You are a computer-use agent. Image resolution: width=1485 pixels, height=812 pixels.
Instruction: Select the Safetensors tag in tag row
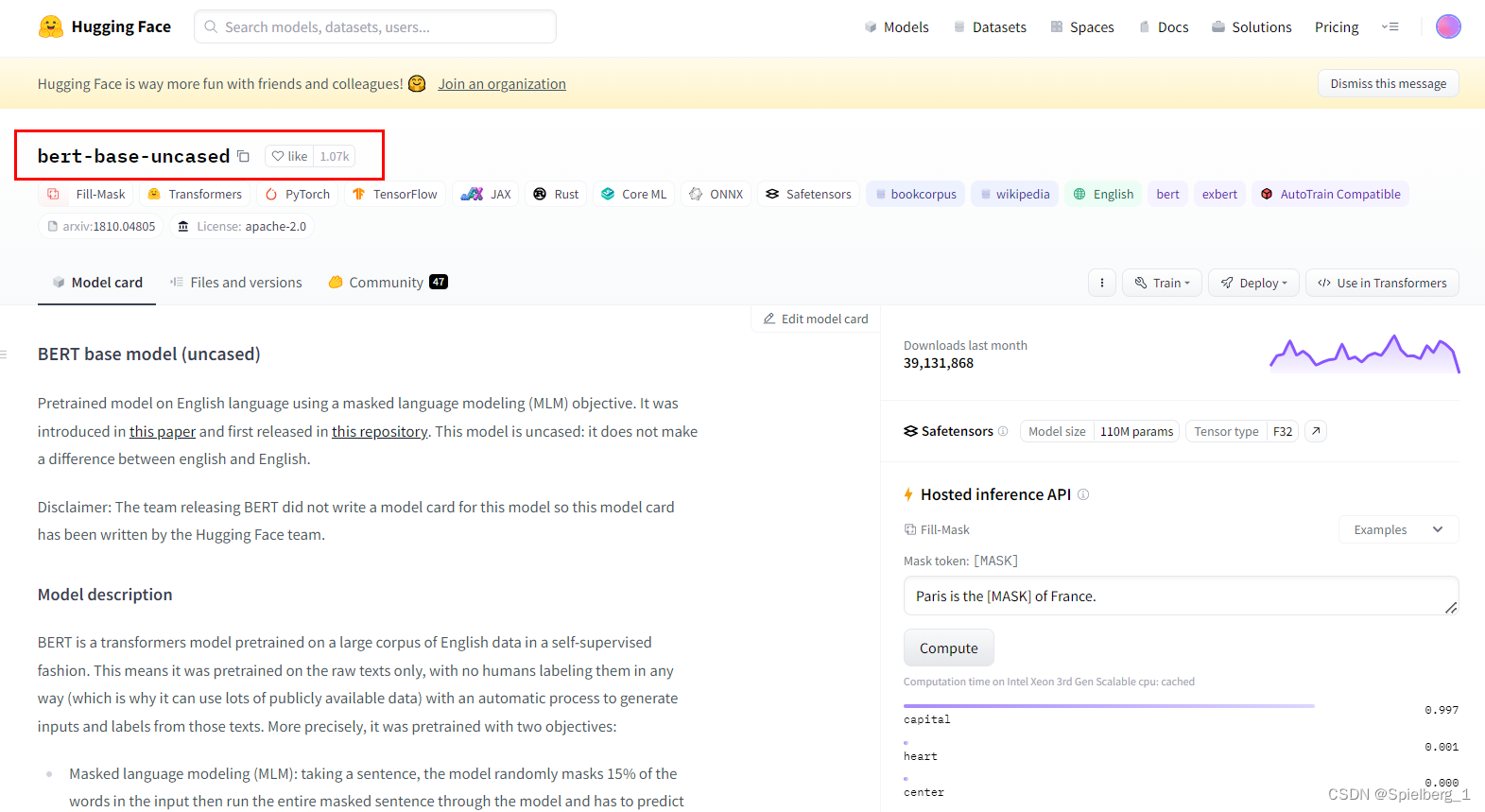809,194
